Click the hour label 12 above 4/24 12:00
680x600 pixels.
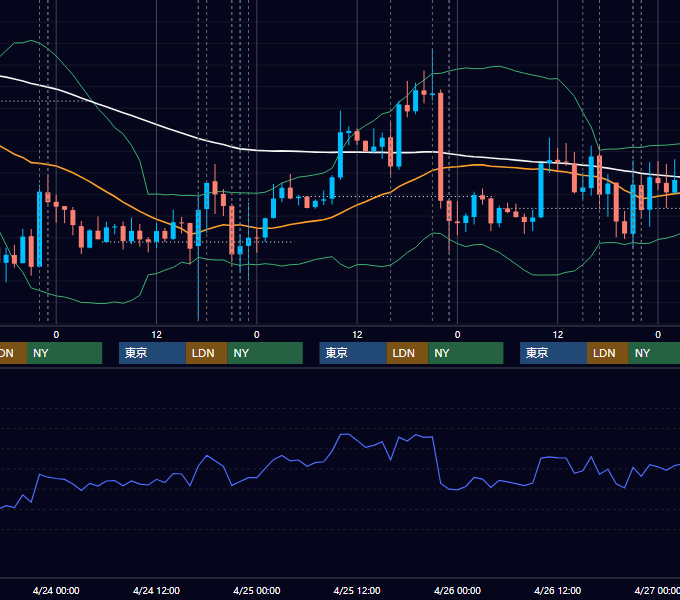tap(157, 335)
